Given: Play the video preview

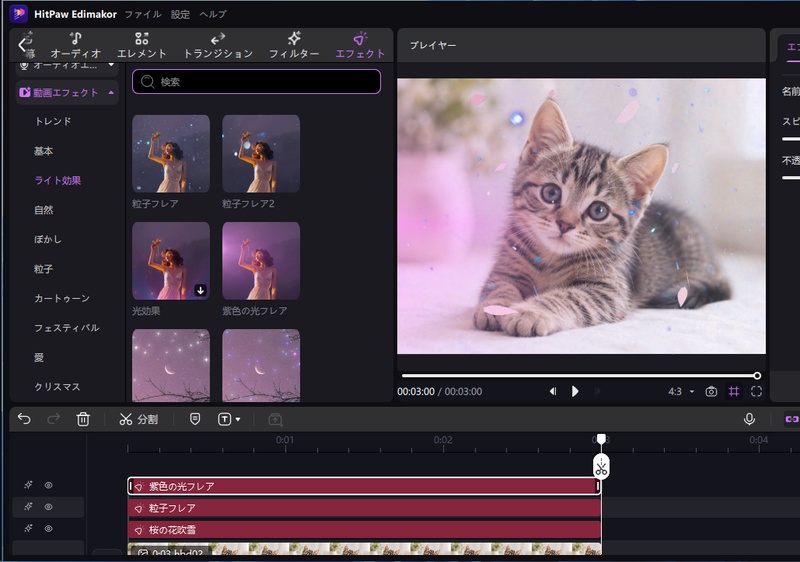Looking at the screenshot, I should pos(575,391).
